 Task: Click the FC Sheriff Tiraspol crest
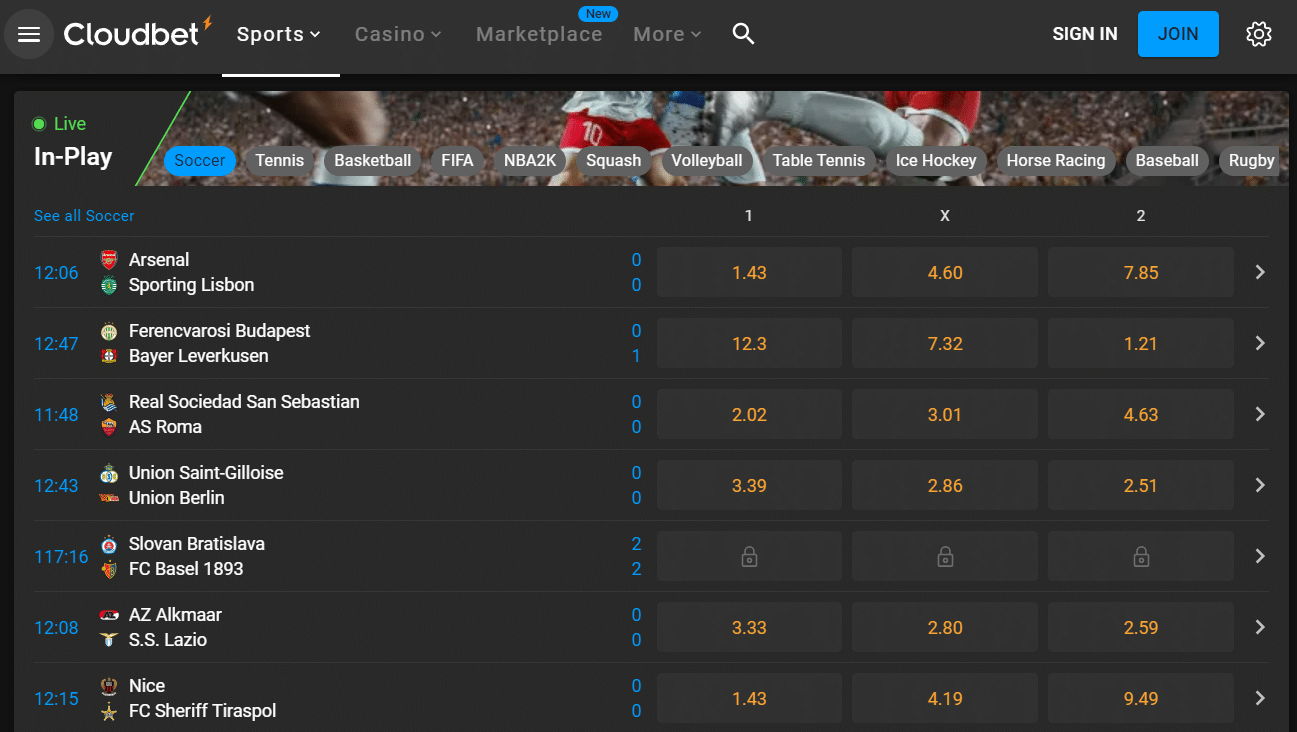(x=109, y=711)
